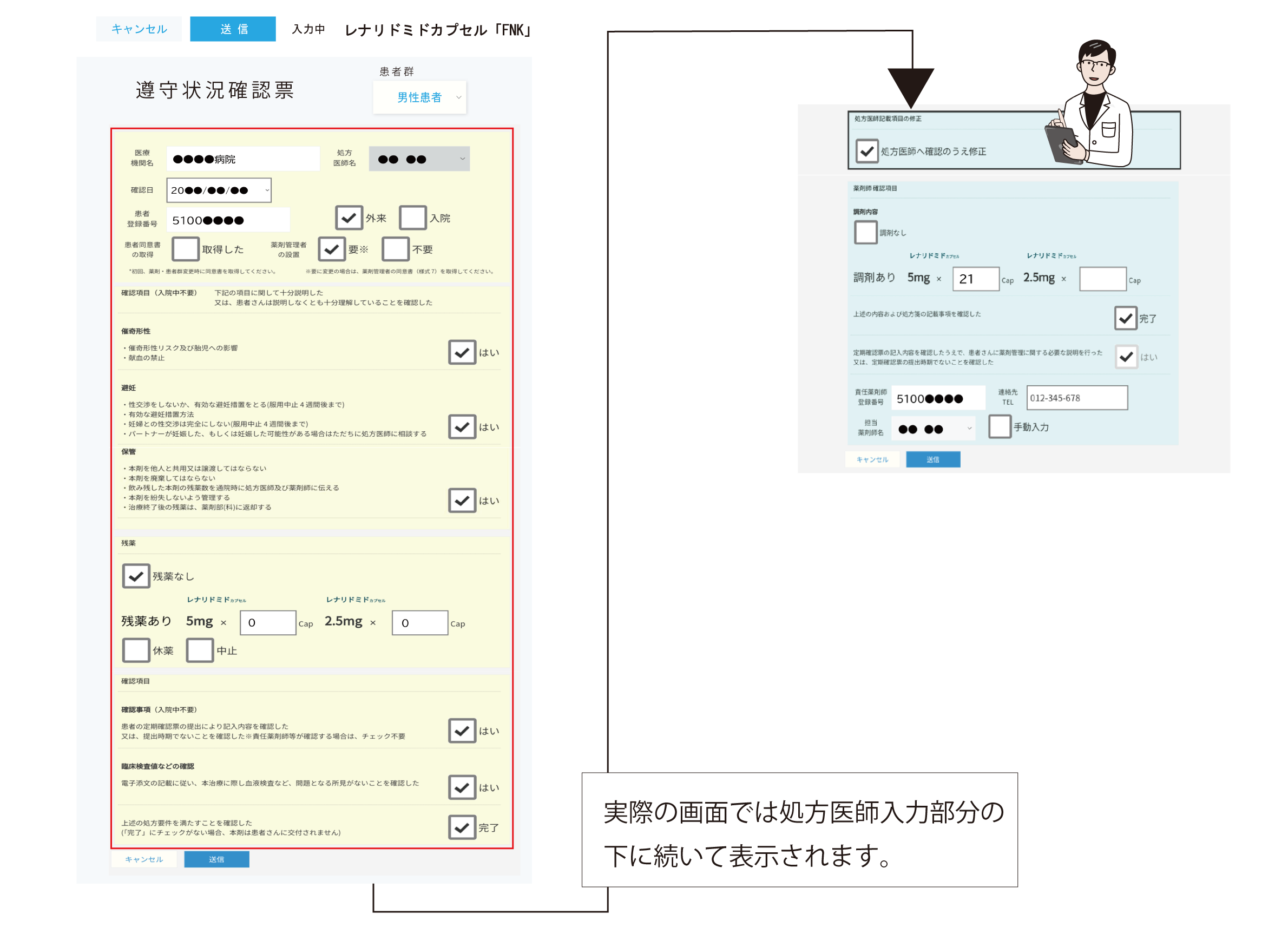Viewport: 1288px width, 947px height.
Task: Check the 休薬 checkbox
Action: pyautogui.click(x=136, y=650)
